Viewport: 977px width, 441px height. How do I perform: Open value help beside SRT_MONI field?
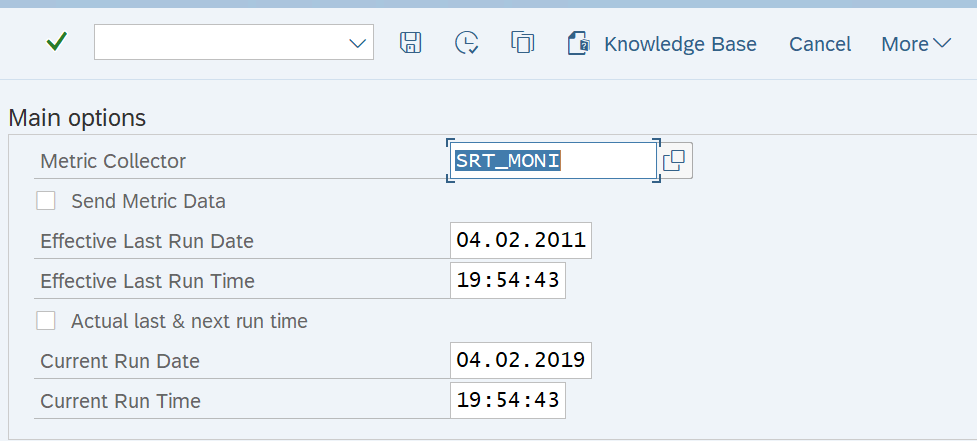coord(675,160)
